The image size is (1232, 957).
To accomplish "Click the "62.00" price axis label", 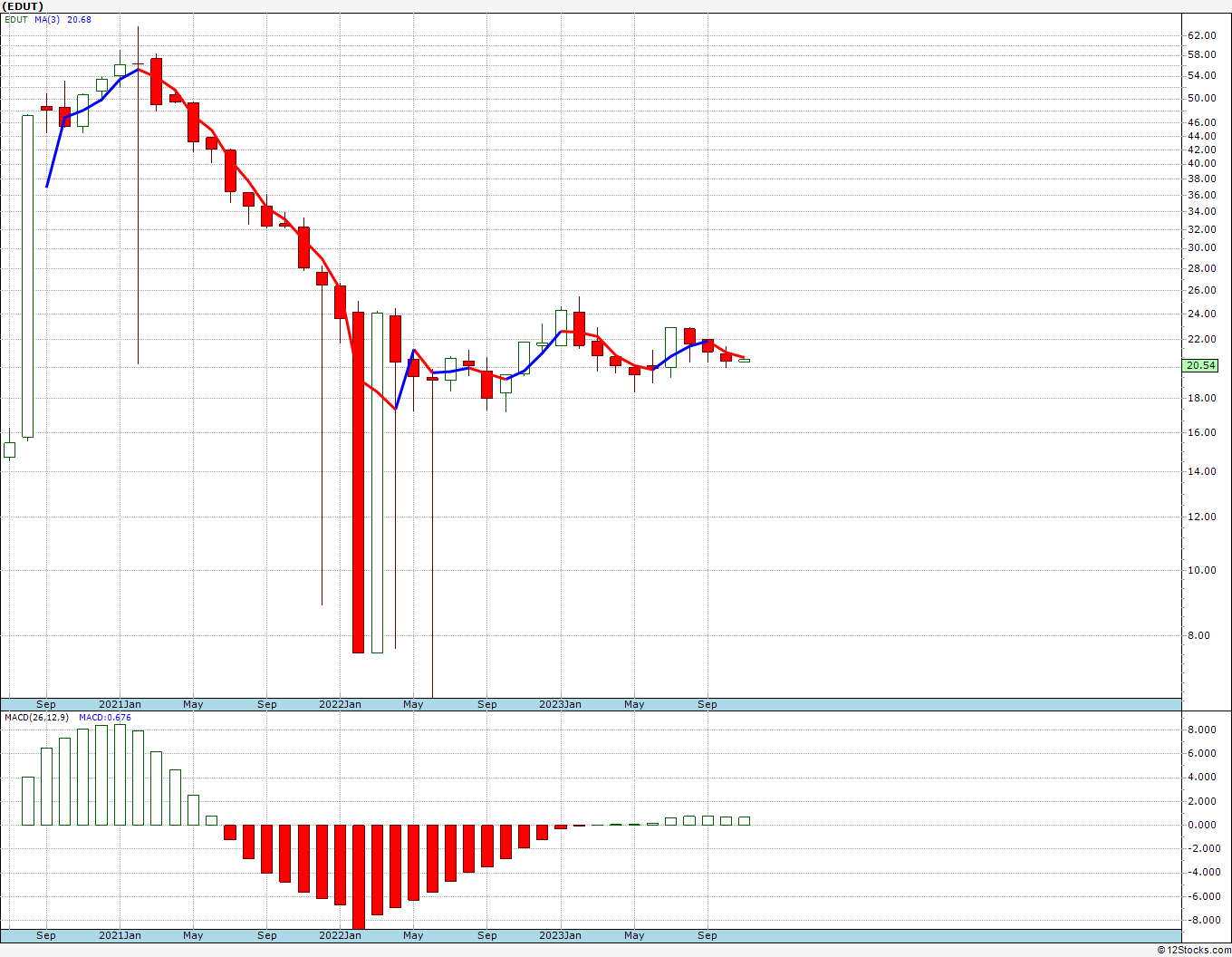I will pos(1201,36).
